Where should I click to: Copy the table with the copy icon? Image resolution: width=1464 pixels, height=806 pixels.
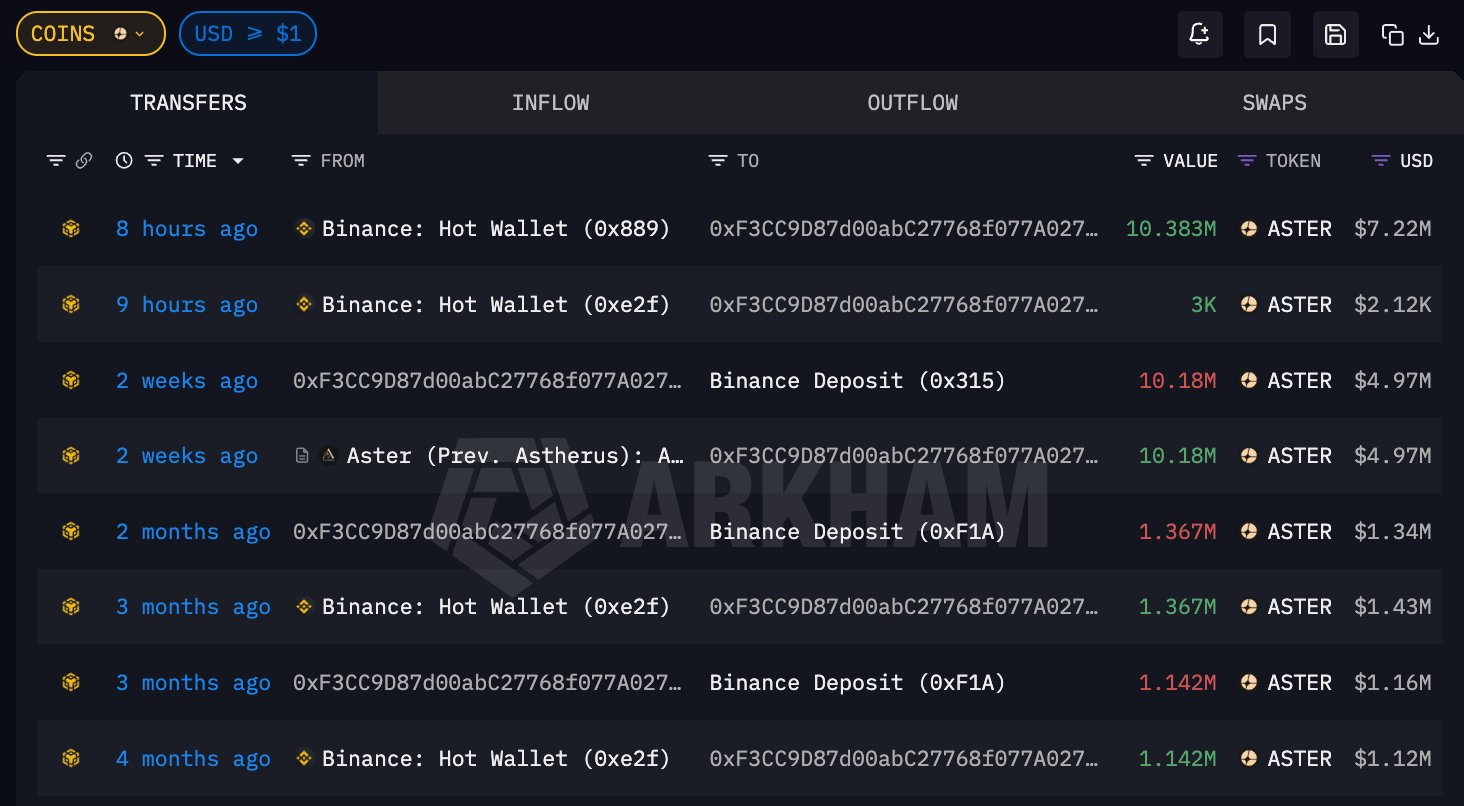(x=1392, y=35)
